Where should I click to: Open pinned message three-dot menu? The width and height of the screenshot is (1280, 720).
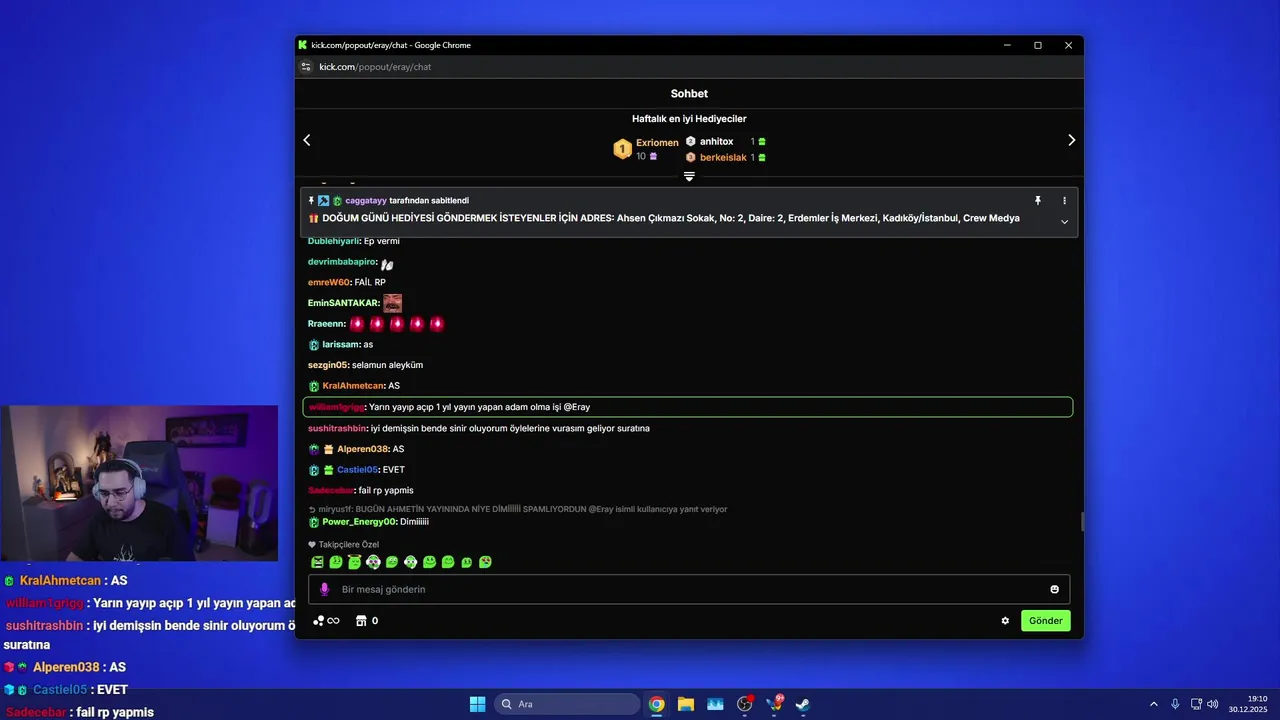pyautogui.click(x=1064, y=201)
